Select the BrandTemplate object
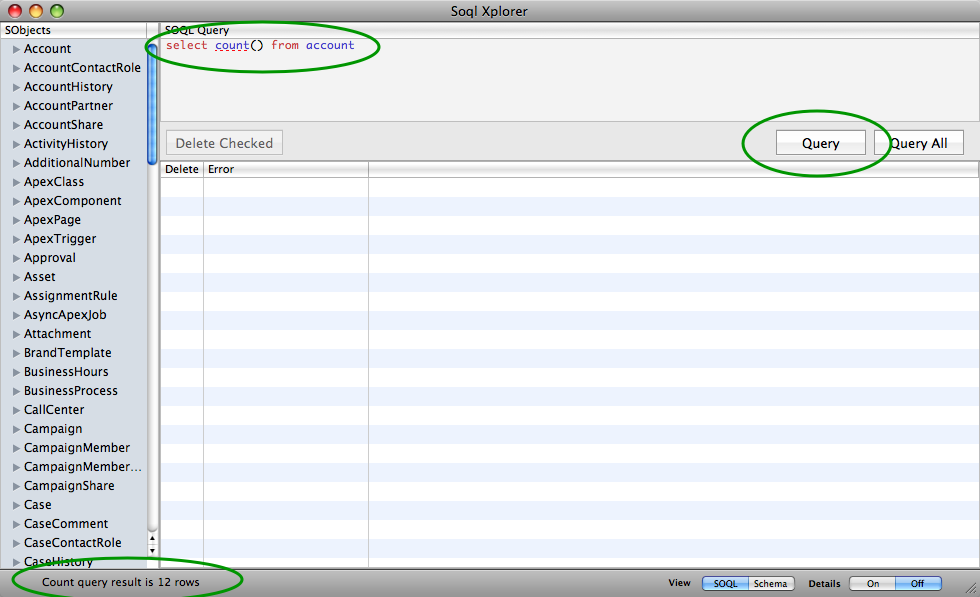 pos(68,353)
